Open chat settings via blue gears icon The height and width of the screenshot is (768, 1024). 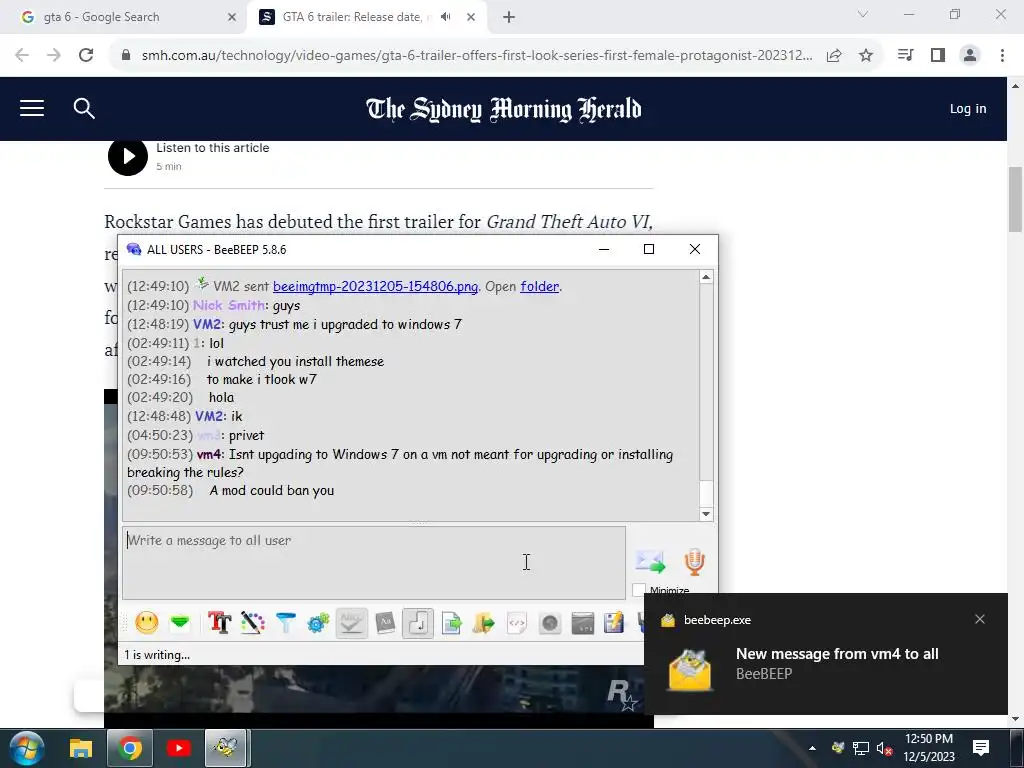pyautogui.click(x=318, y=623)
